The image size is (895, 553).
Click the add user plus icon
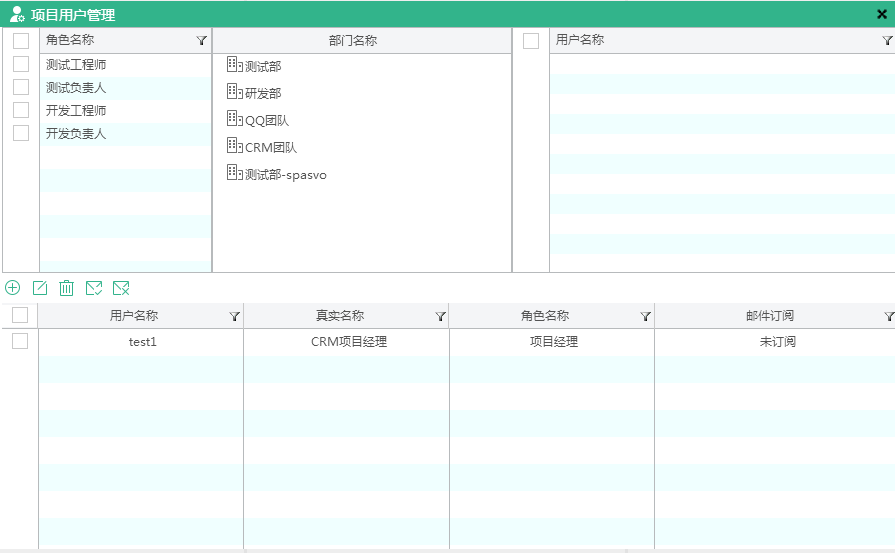point(13,288)
